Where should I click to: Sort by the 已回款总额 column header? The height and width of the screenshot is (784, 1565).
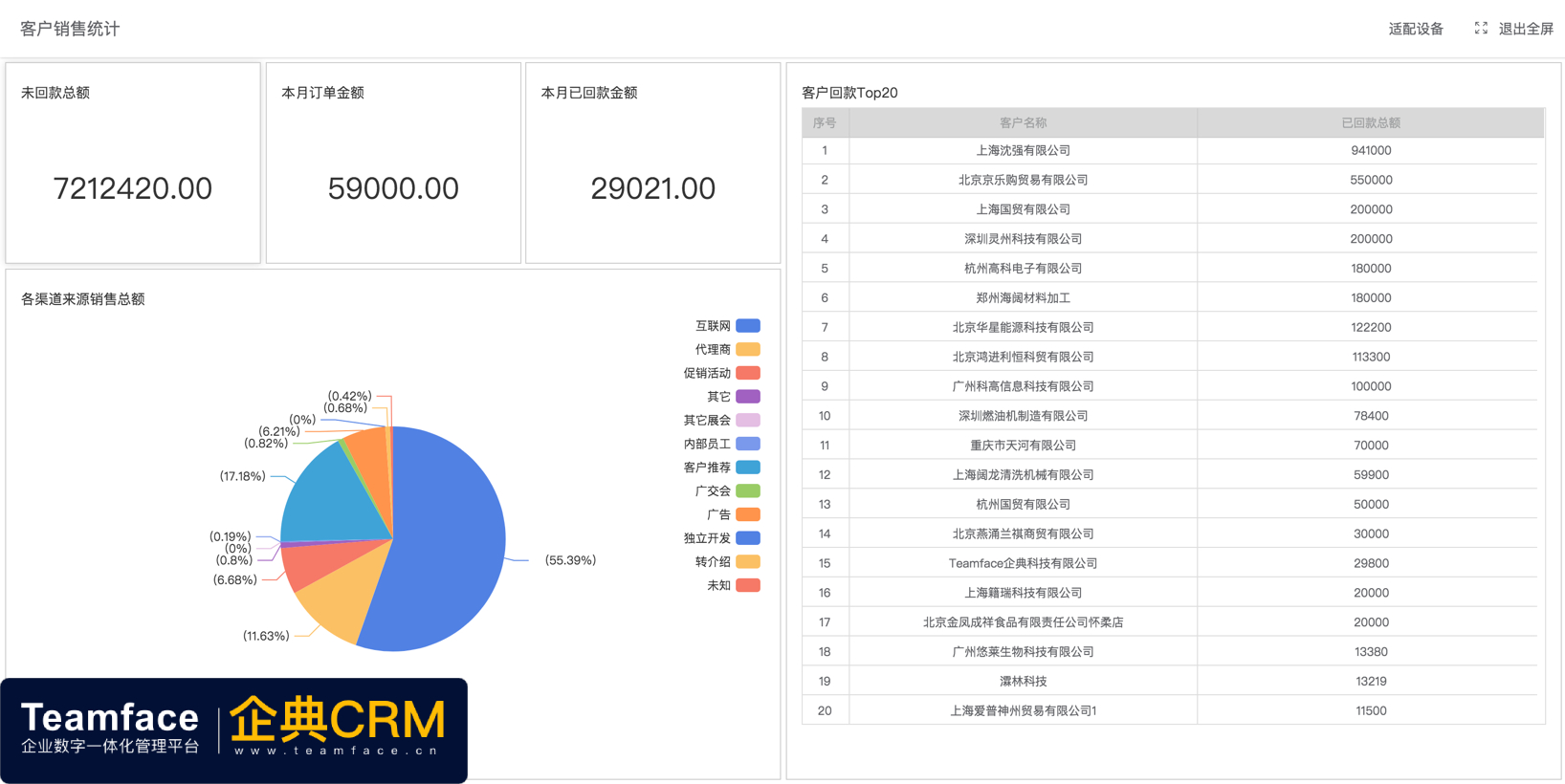pyautogui.click(x=1370, y=122)
